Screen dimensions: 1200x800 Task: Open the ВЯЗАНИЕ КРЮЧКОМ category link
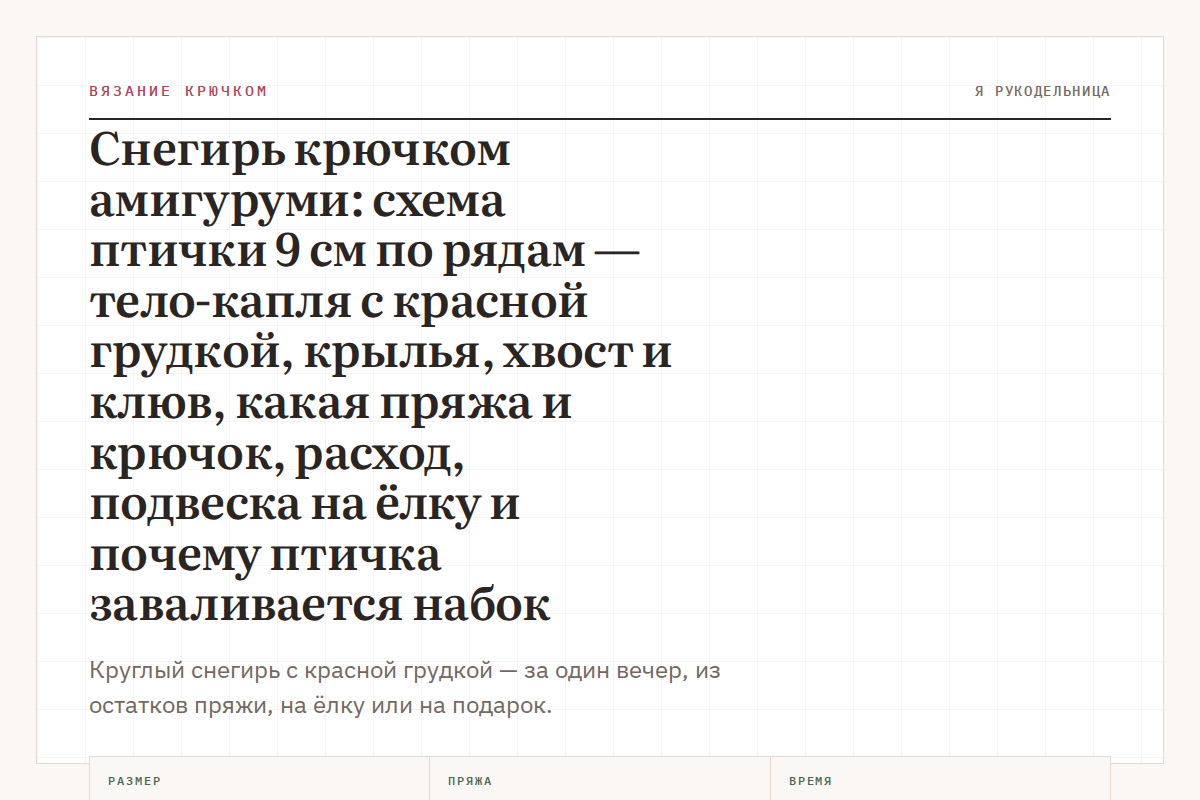pyautogui.click(x=178, y=91)
